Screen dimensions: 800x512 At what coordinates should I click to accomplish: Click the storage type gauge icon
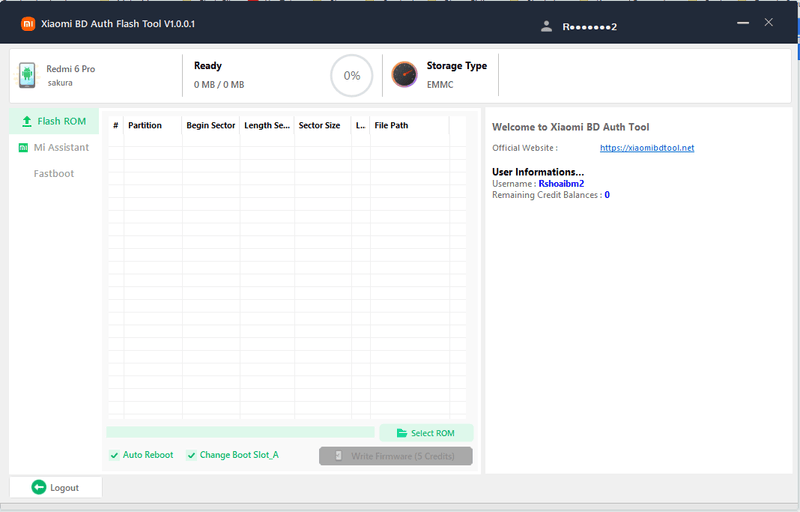click(x=404, y=74)
